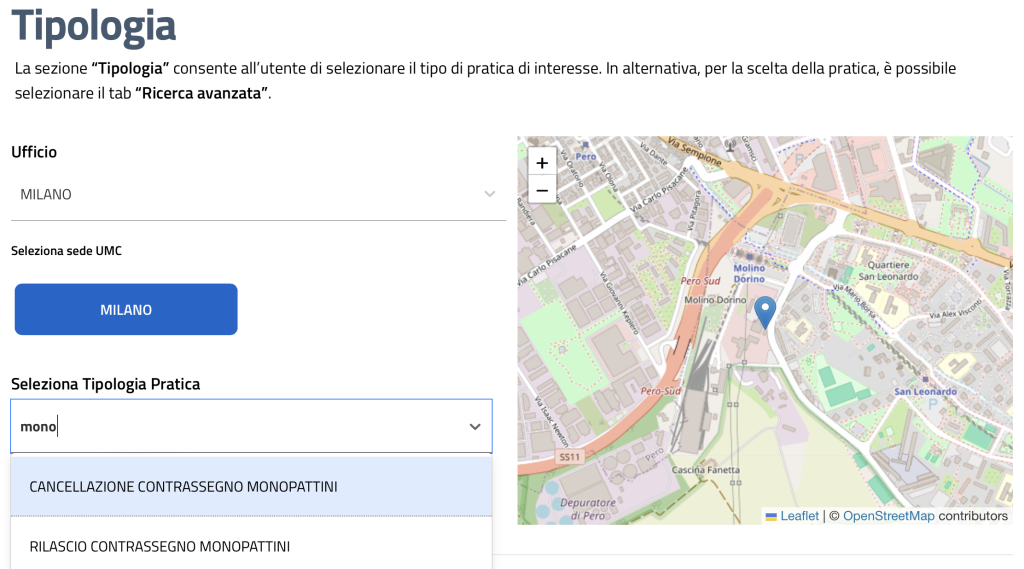Screen dimensions: 1024x569
Task: Expand the Ufficio chevron arrow
Action: point(489,194)
